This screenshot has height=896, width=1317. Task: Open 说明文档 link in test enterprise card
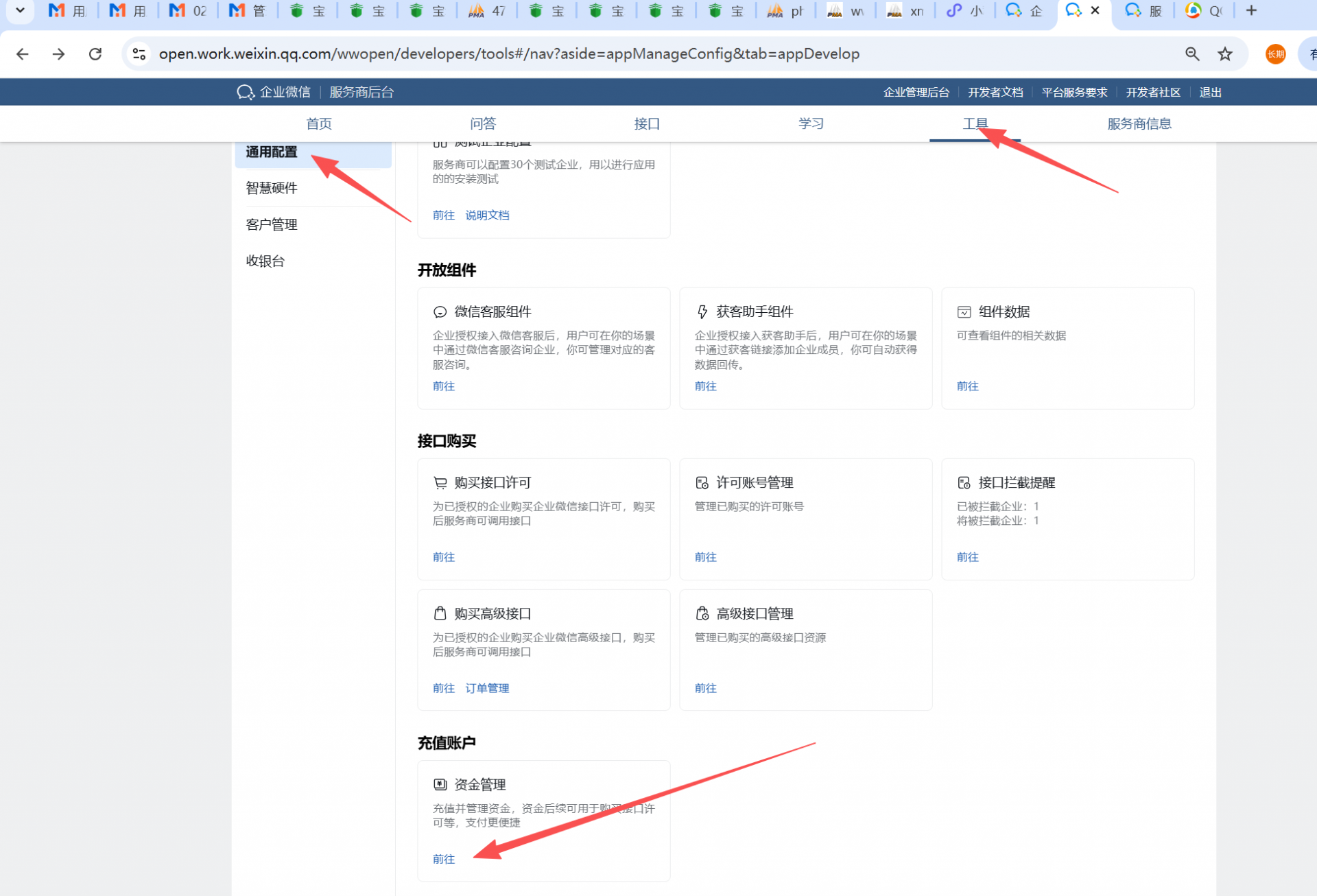click(487, 215)
